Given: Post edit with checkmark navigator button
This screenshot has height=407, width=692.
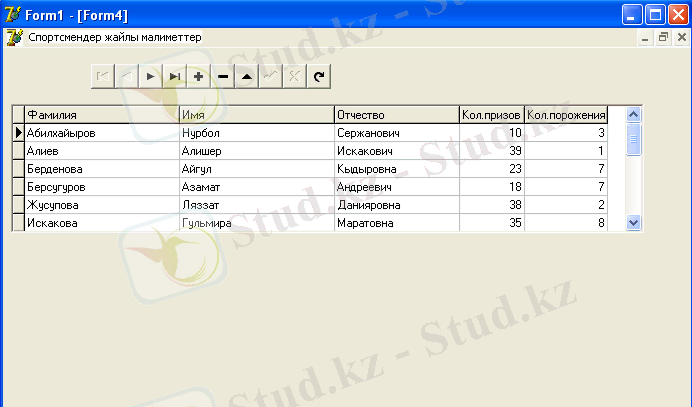Looking at the screenshot, I should click(x=271, y=76).
